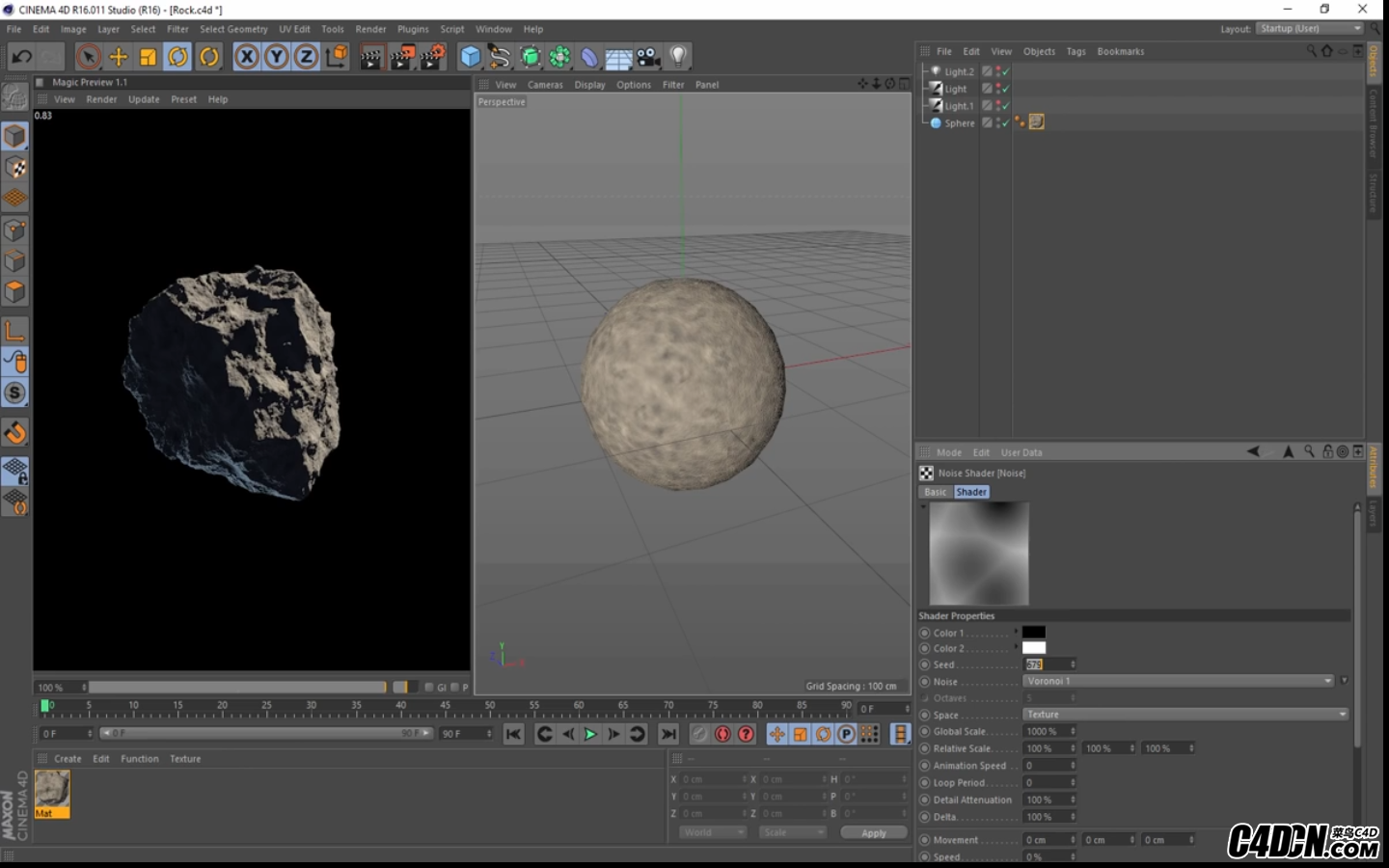Click the Color 2 white swatch
The width and height of the screenshot is (1389, 868).
1034,648
